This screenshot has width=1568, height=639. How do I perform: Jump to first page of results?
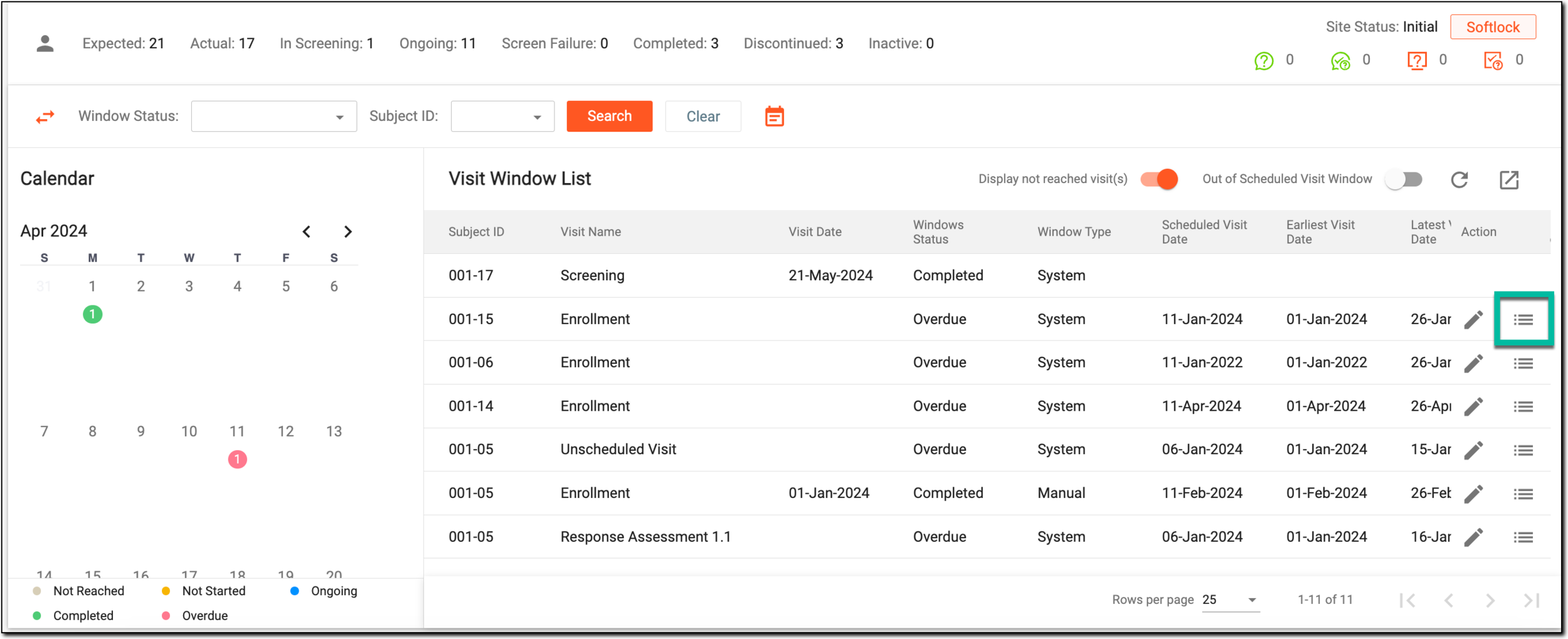click(1407, 600)
